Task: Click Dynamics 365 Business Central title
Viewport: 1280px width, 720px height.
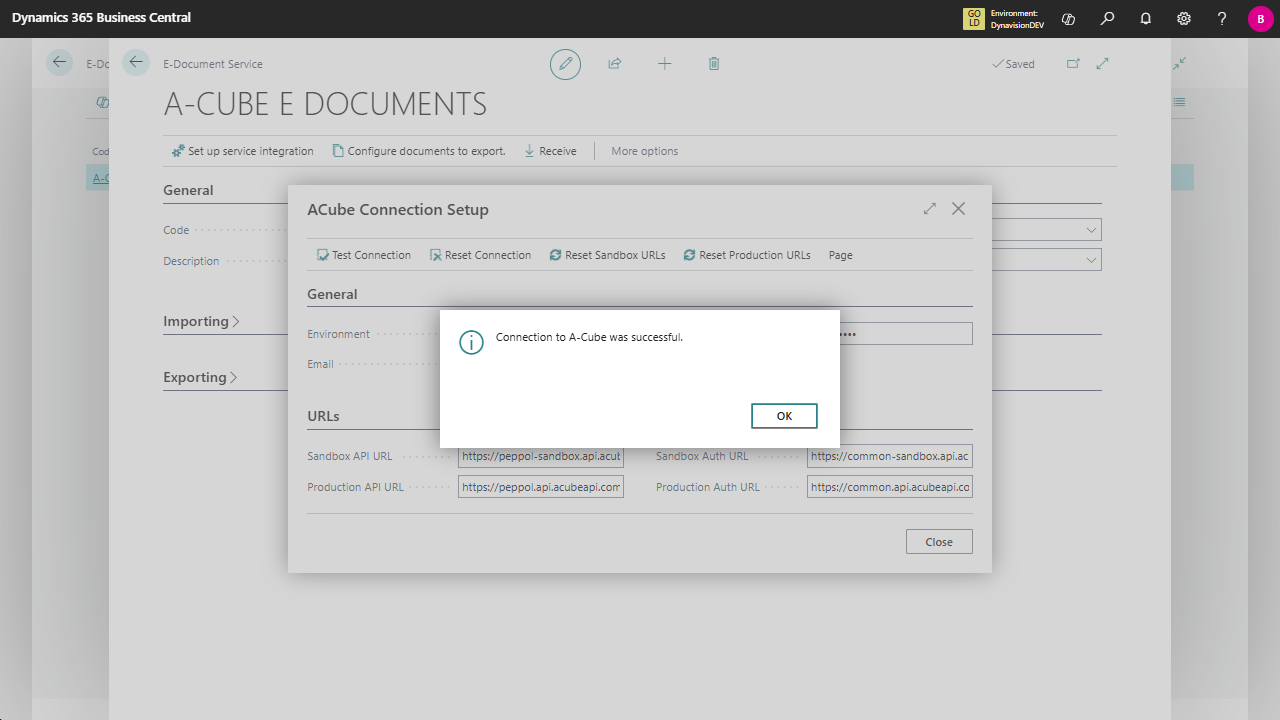Action: [x=101, y=18]
